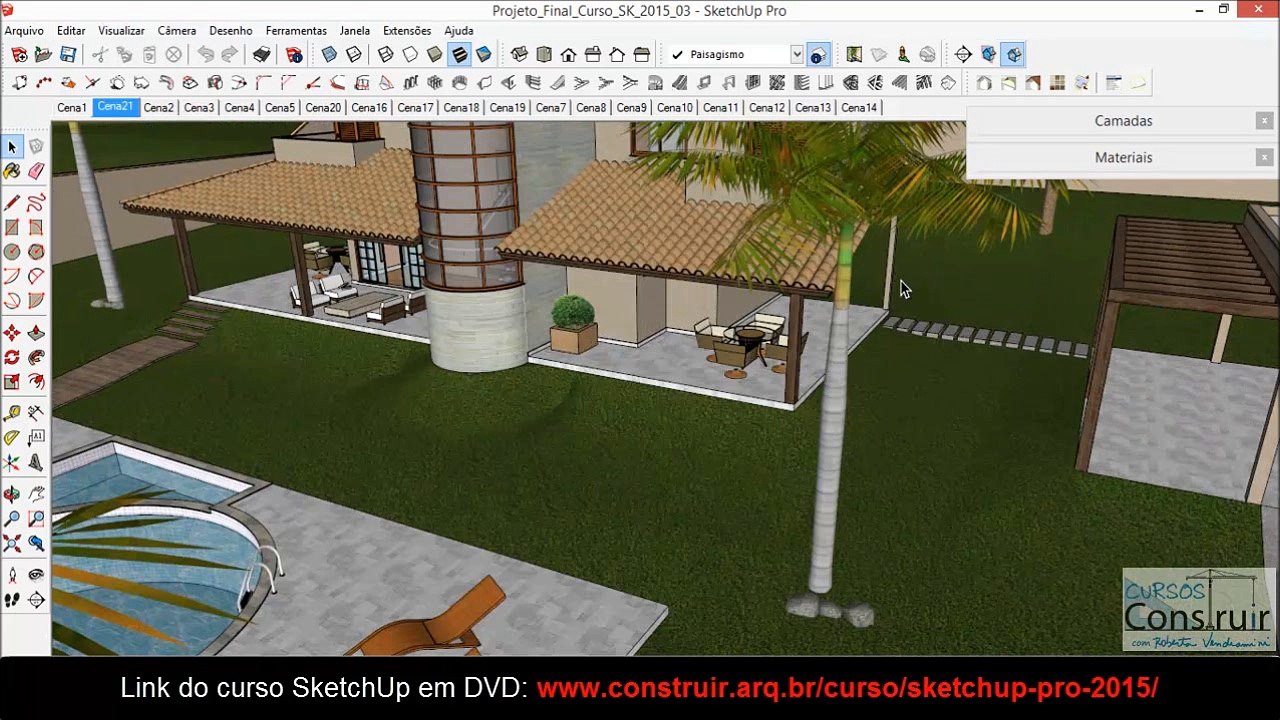
Task: Select the Zoom magnifier tool
Action: tap(12, 519)
